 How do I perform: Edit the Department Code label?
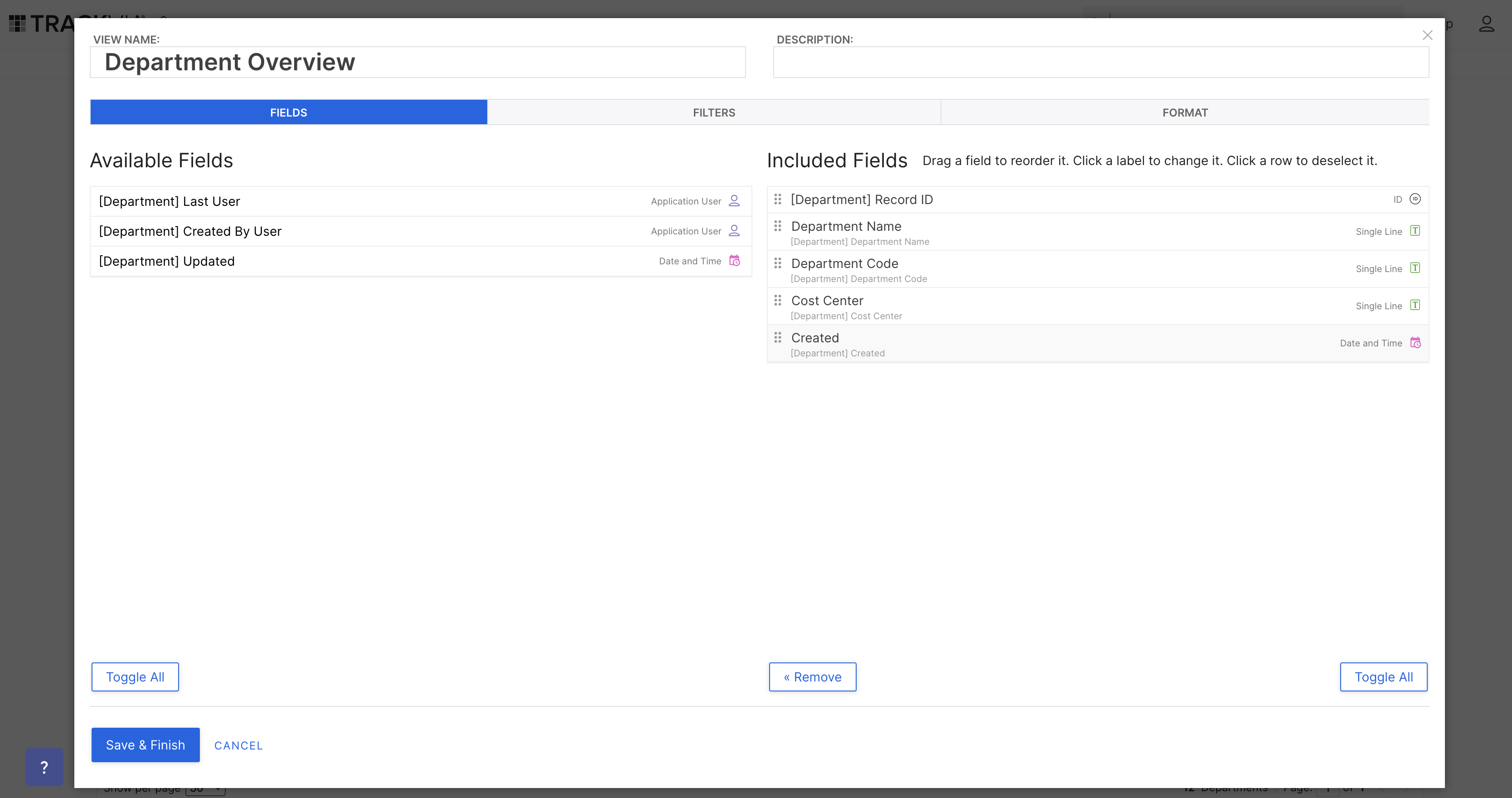click(845, 263)
